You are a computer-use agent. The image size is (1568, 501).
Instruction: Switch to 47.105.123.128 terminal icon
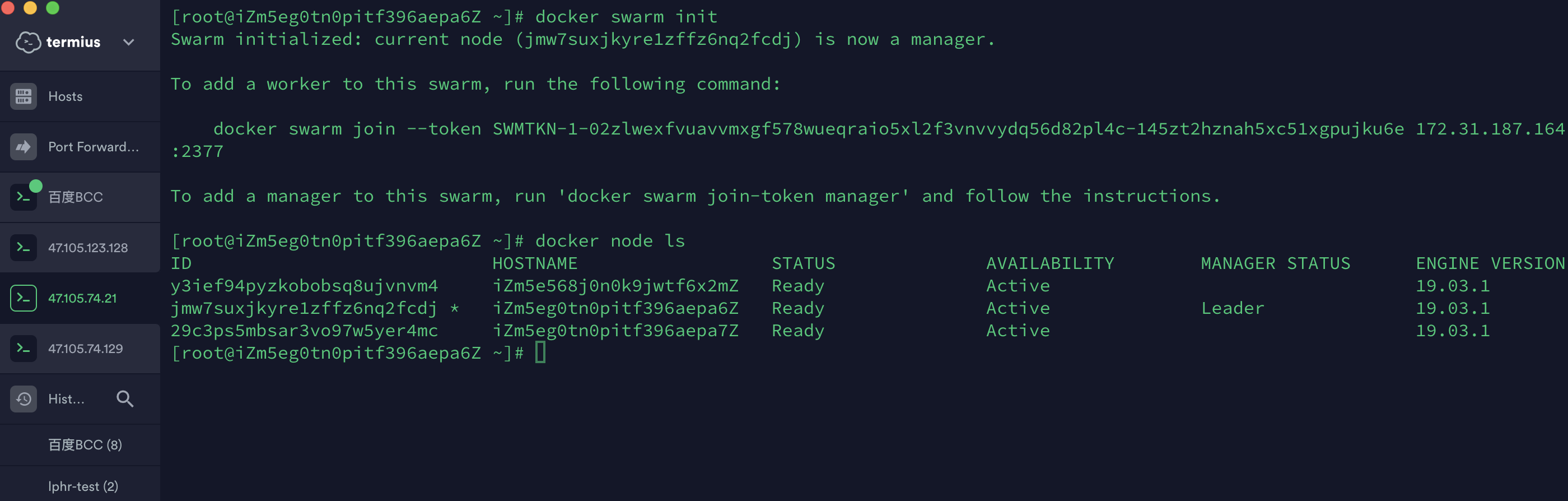[x=23, y=248]
